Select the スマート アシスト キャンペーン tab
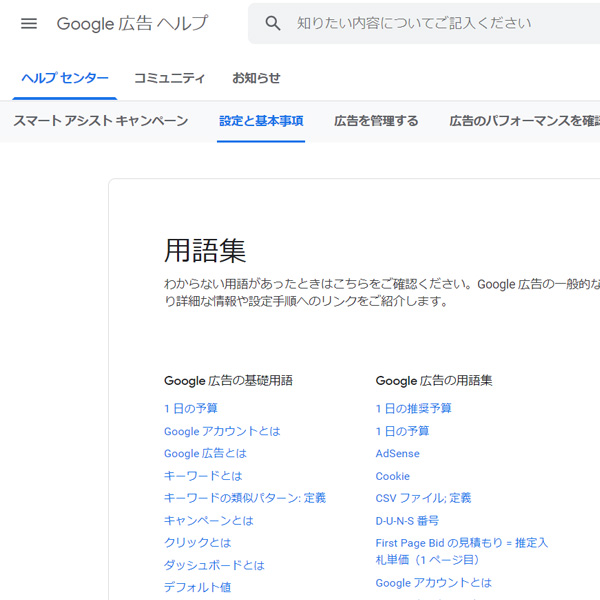The width and height of the screenshot is (600, 600). pyautogui.click(x=101, y=121)
